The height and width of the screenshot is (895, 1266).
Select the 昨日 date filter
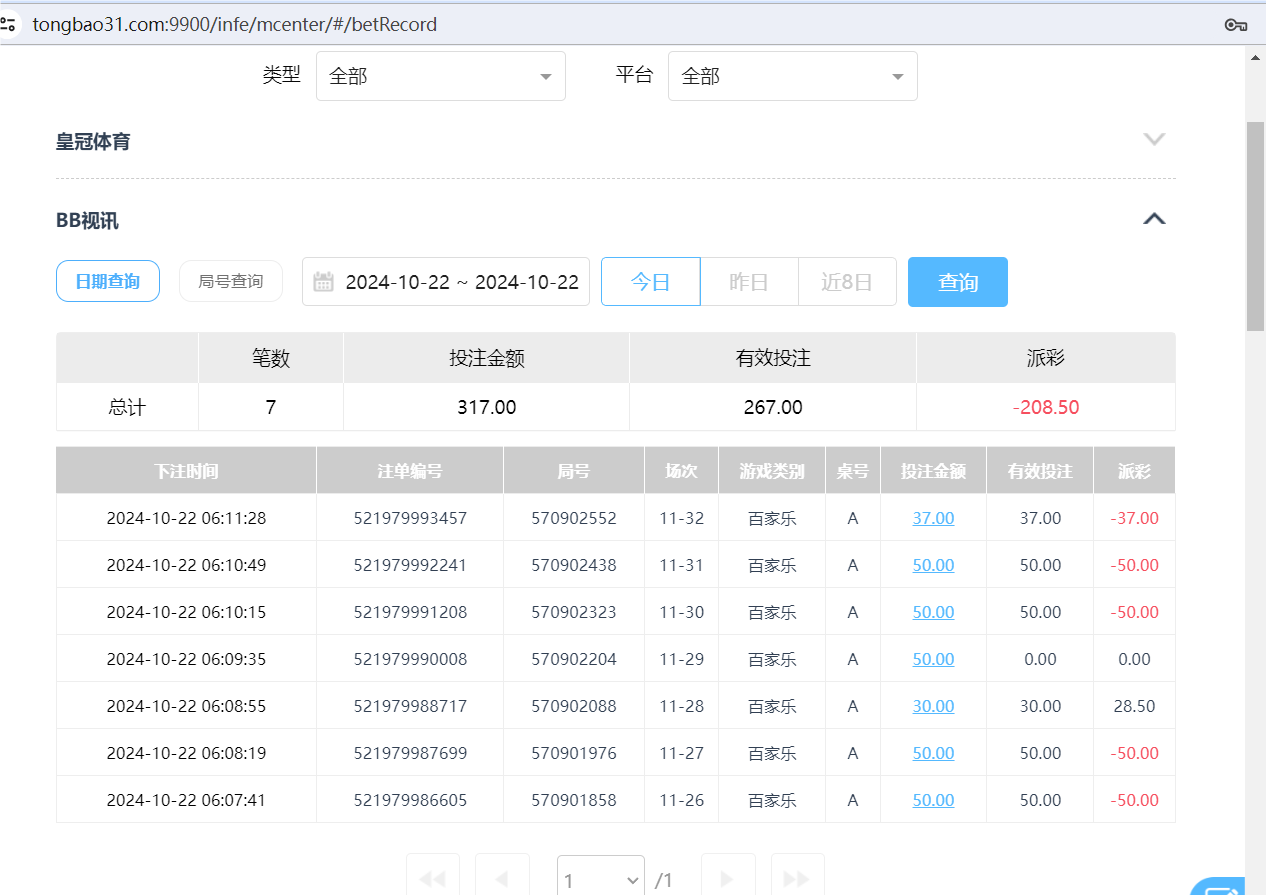(748, 282)
